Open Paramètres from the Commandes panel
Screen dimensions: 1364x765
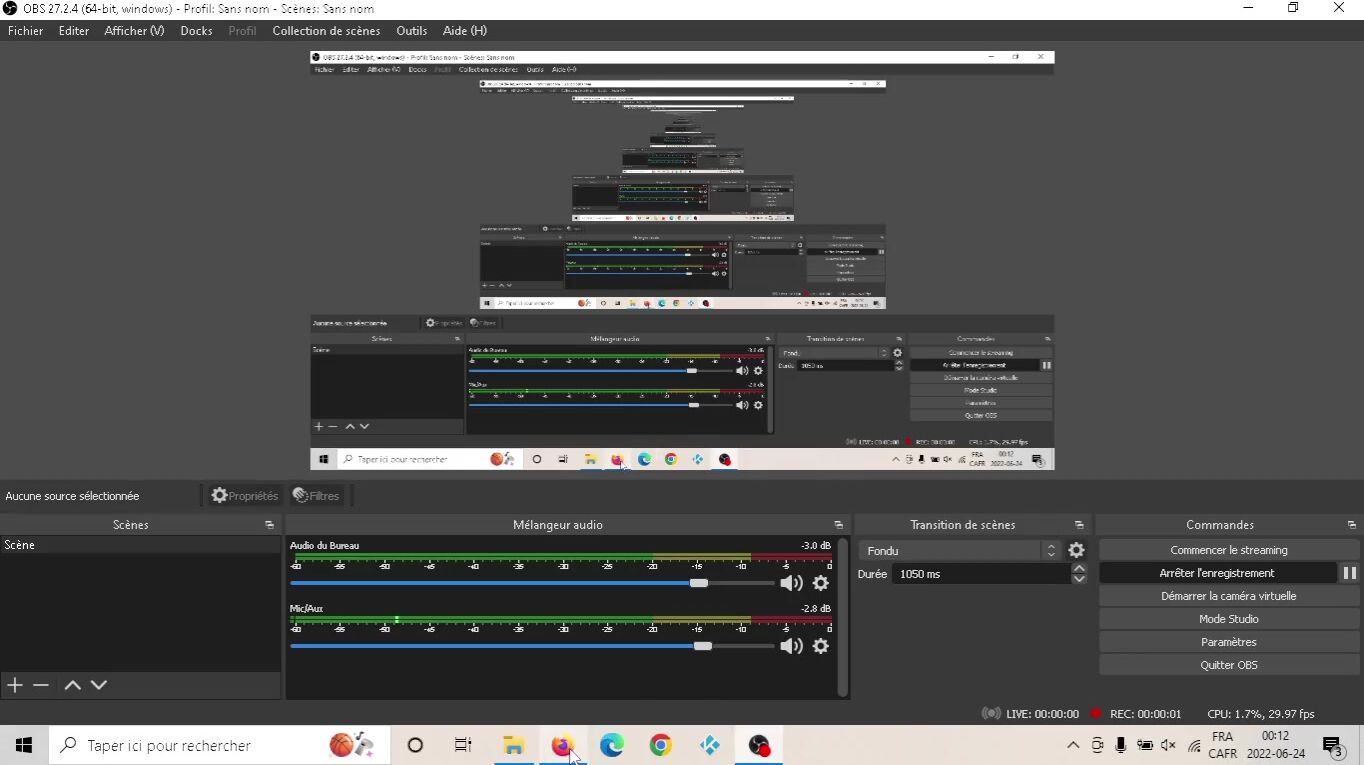pos(1228,642)
